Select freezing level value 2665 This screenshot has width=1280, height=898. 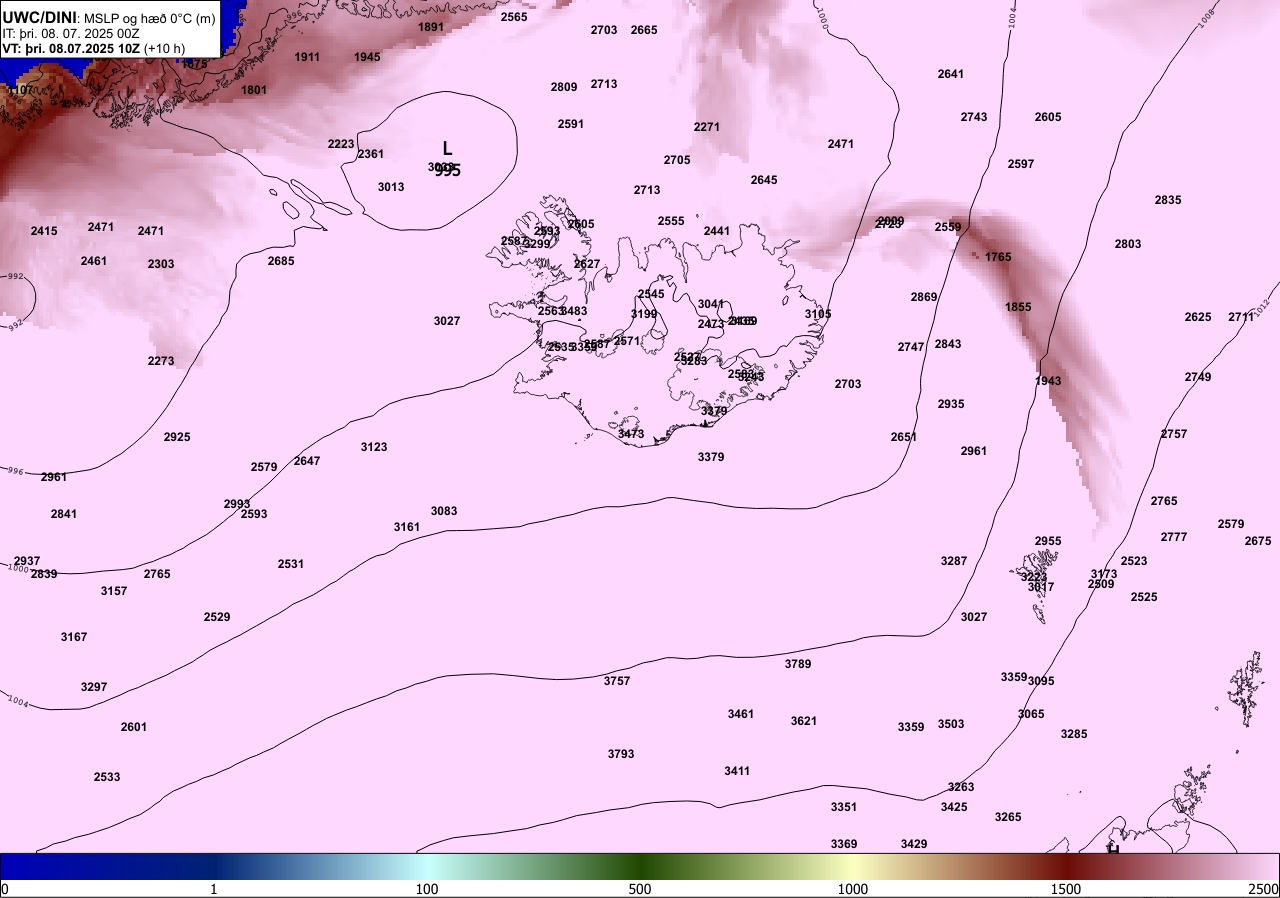(644, 30)
